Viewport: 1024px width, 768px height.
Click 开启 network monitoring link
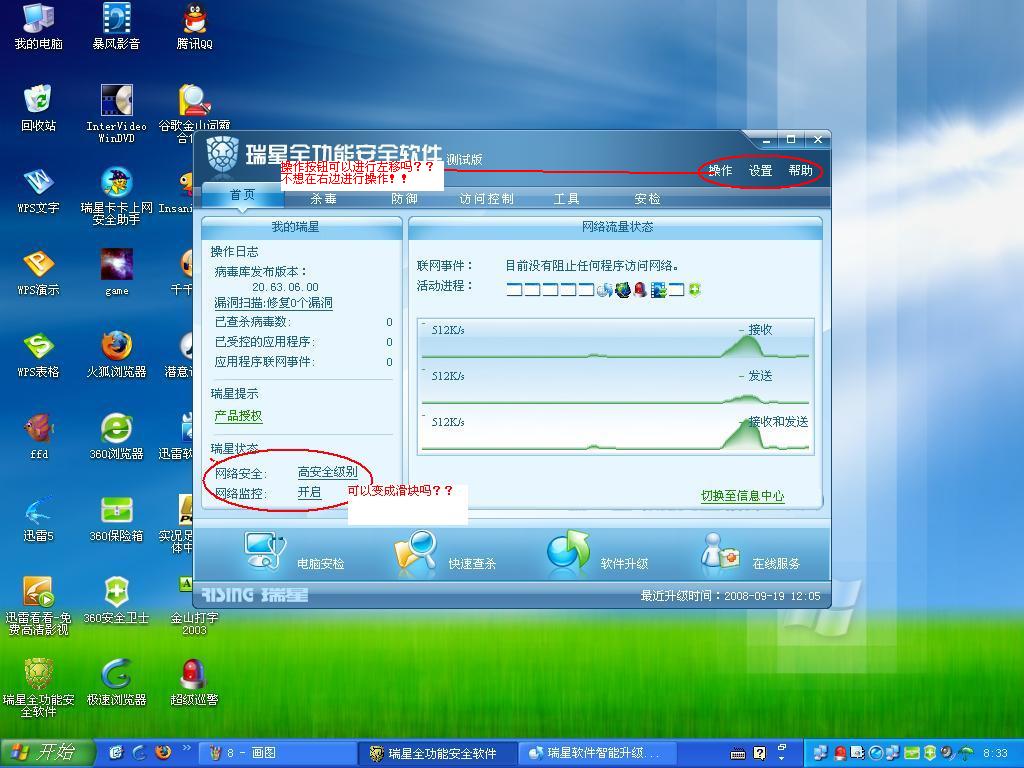coord(310,492)
